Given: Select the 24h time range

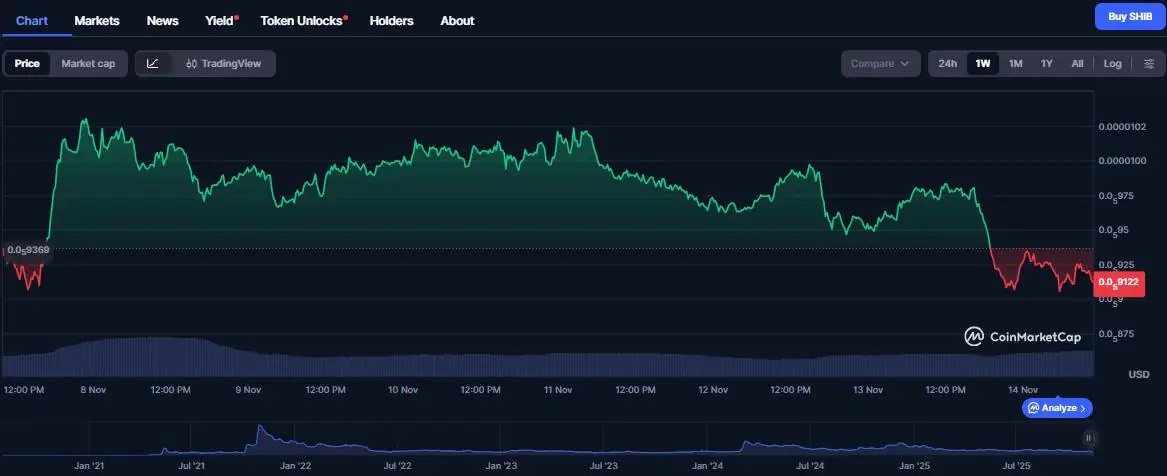Looking at the screenshot, I should coord(947,64).
